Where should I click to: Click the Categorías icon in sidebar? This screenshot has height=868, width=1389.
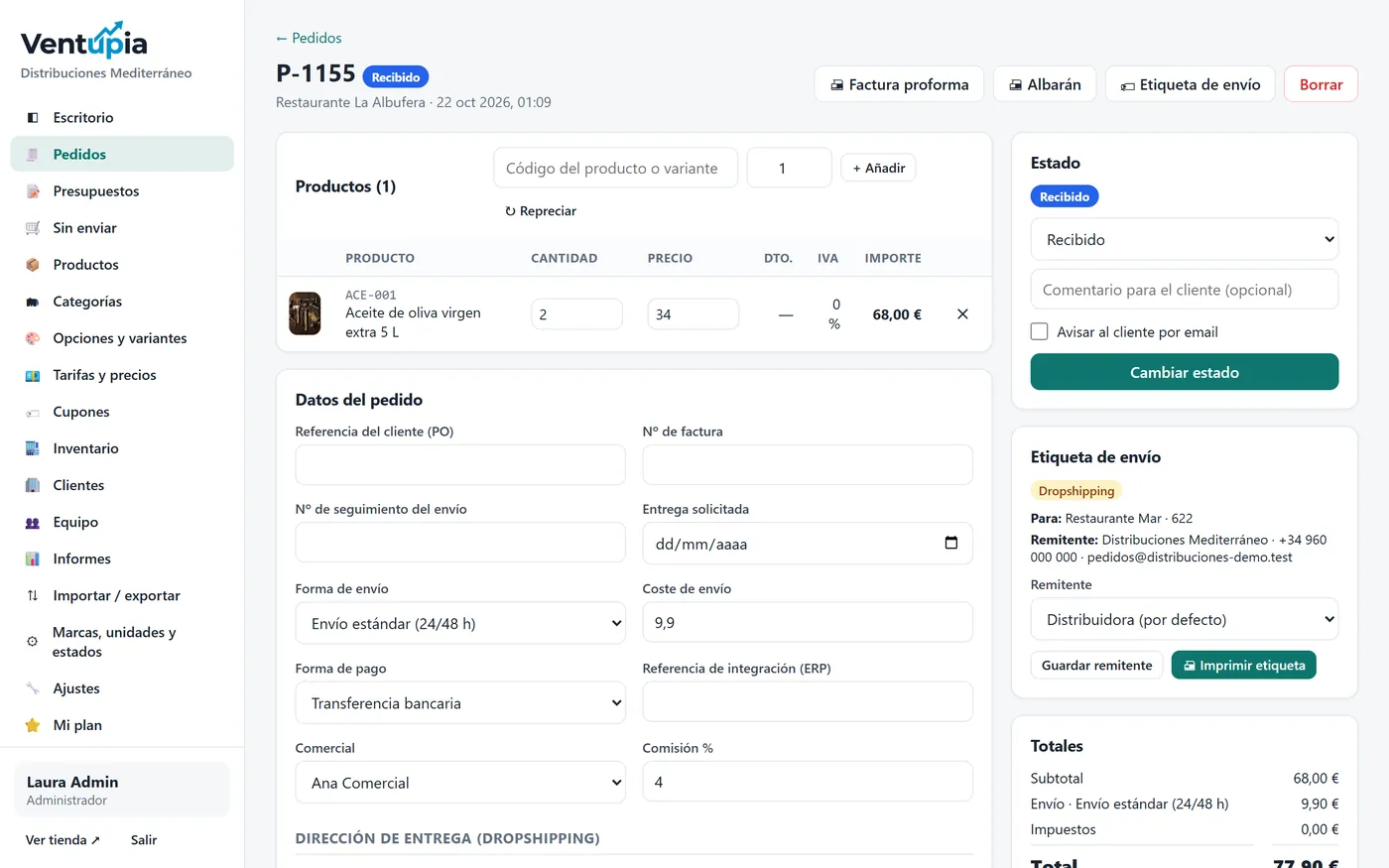pos(33,302)
